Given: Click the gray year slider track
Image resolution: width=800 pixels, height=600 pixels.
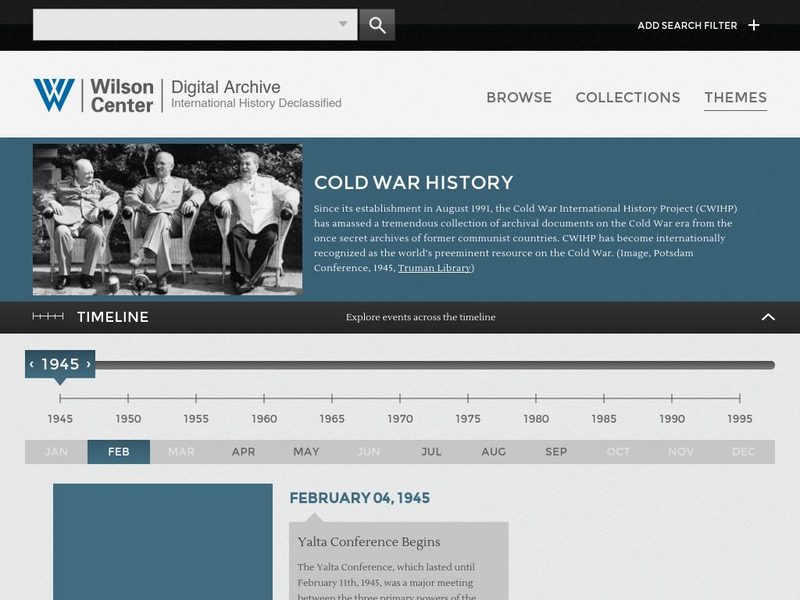Looking at the screenshot, I should (435, 365).
